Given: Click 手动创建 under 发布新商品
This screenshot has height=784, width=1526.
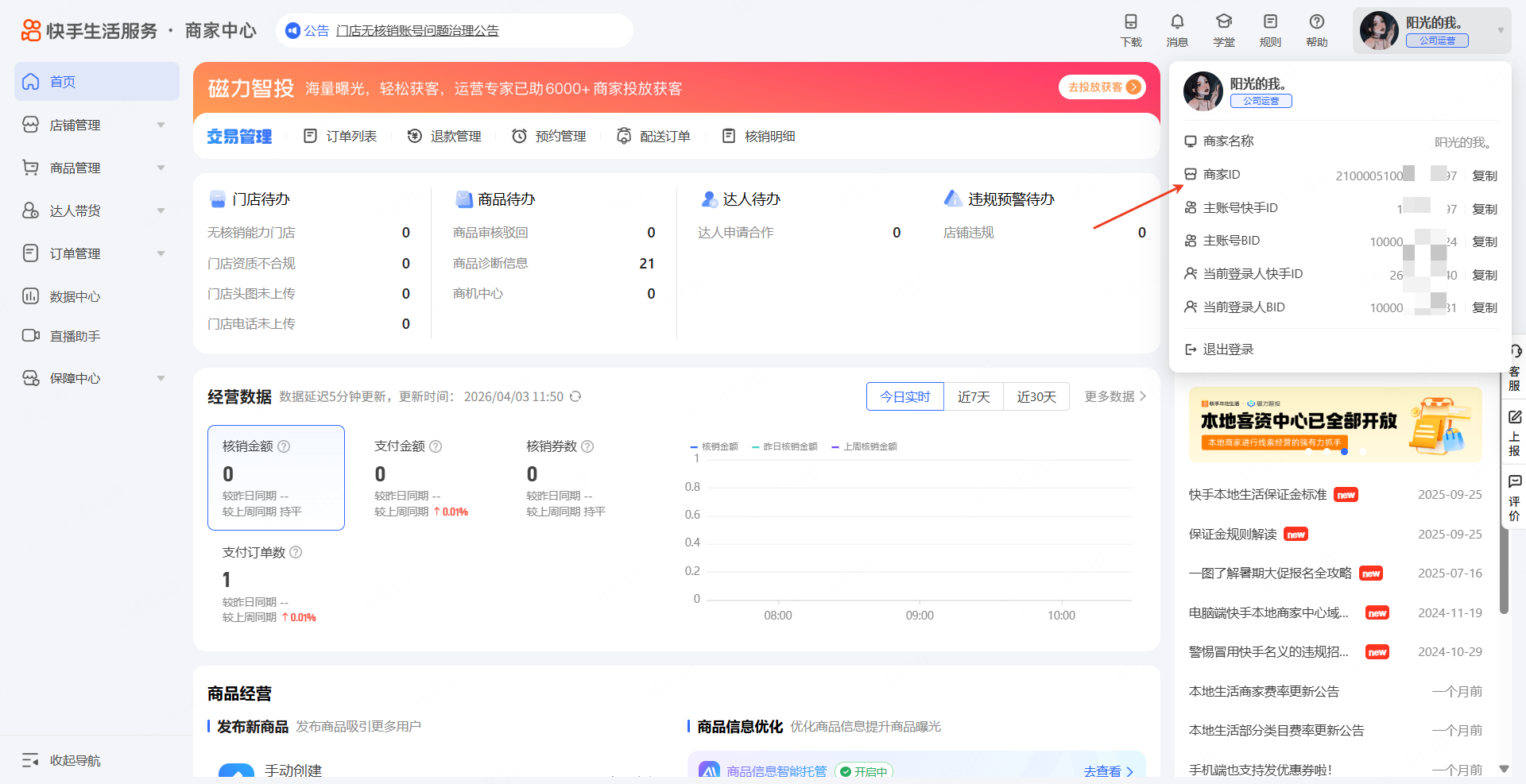Looking at the screenshot, I should (293, 770).
